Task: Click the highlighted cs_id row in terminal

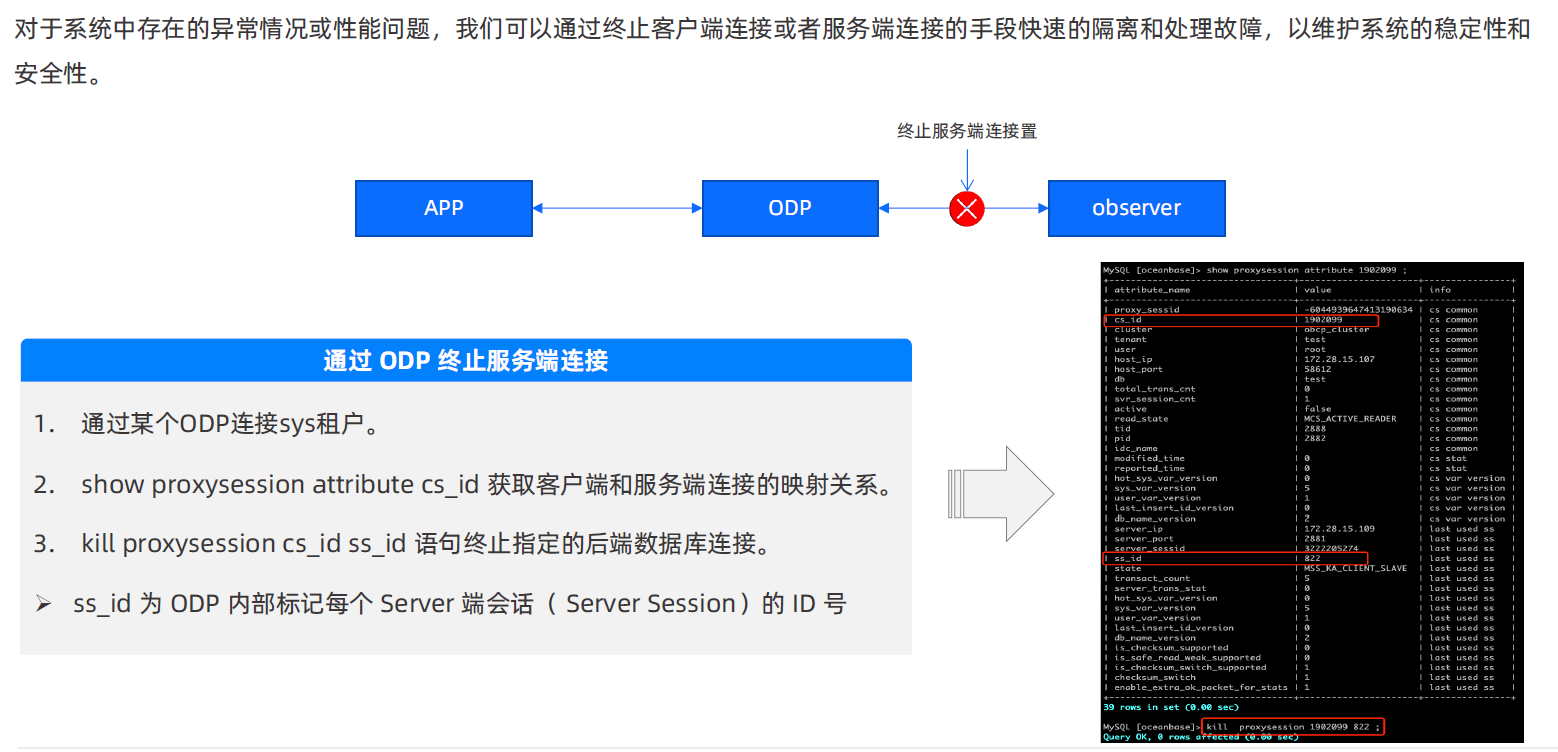Action: pyautogui.click(x=1240, y=320)
